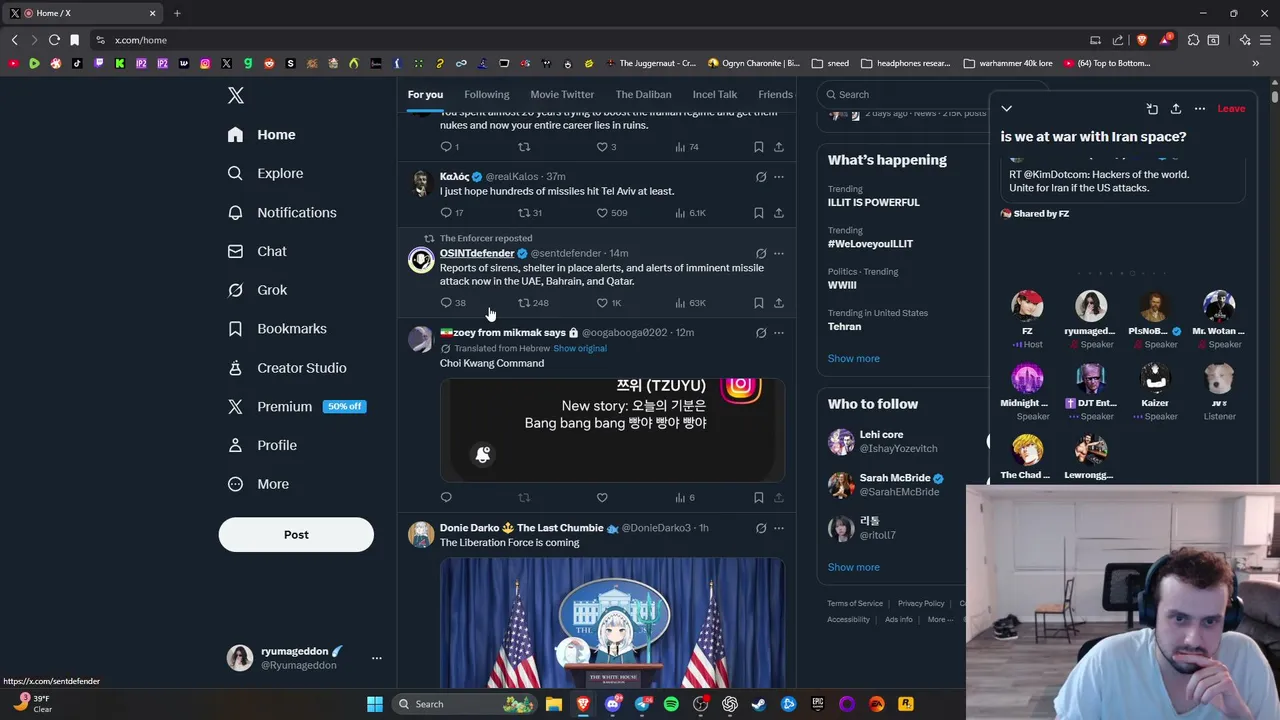Open File Explorer in taskbar
Image resolution: width=1280 pixels, height=720 pixels.
[553, 704]
